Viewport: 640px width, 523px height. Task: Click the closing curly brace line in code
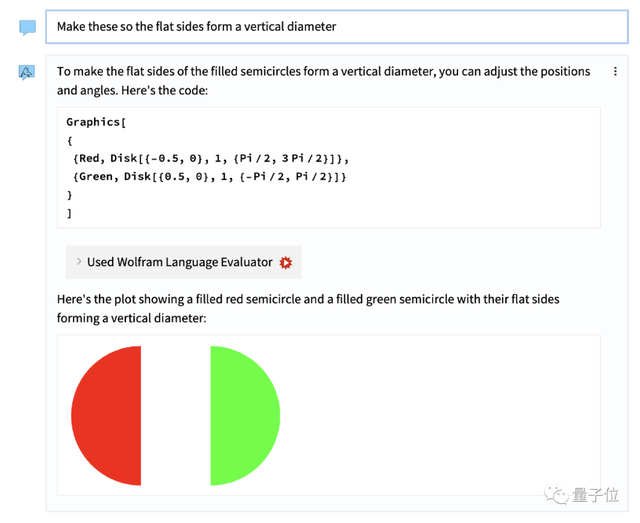coord(70,195)
